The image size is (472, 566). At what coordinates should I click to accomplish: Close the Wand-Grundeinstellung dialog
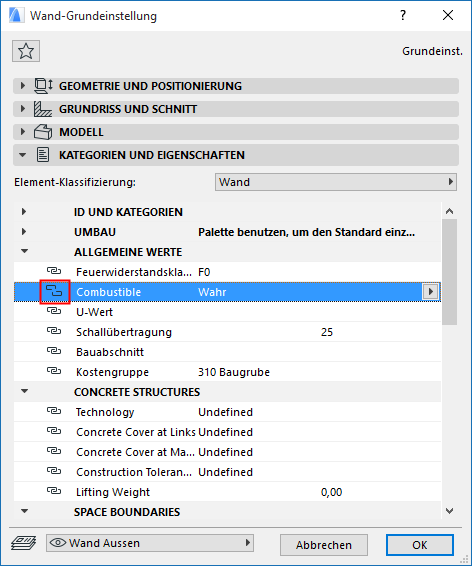coord(448,16)
